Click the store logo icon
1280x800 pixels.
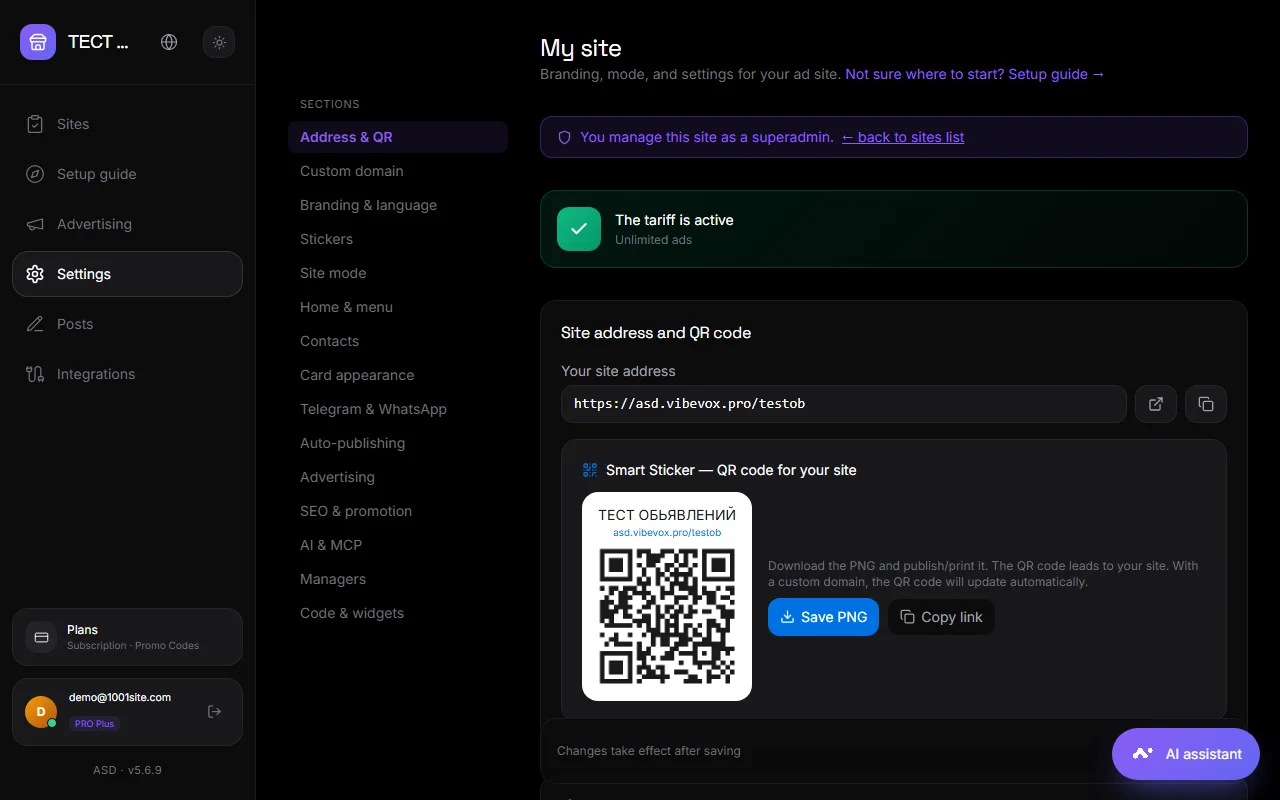pyautogui.click(x=38, y=42)
